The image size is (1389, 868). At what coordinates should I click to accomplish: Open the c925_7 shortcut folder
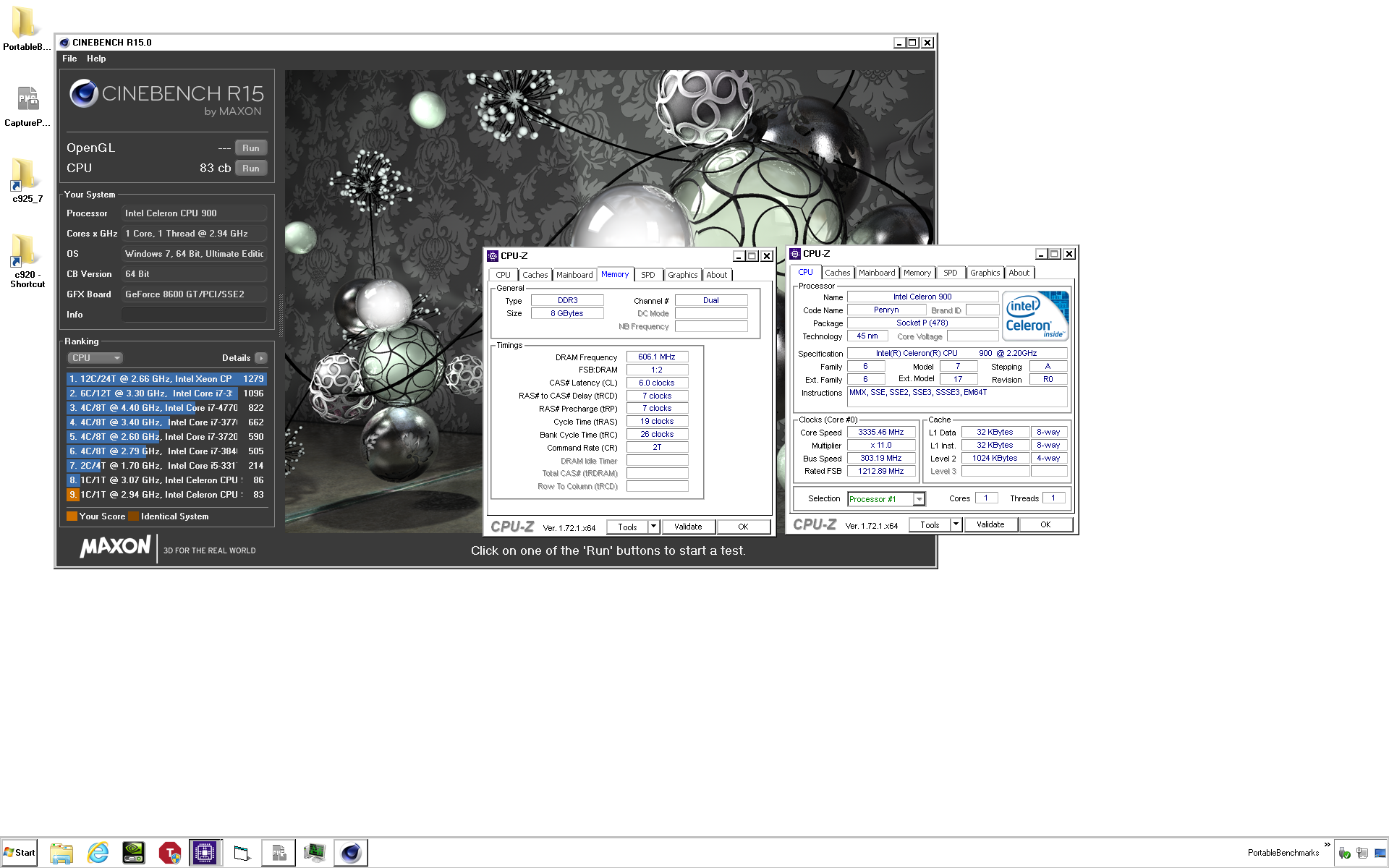tap(27, 180)
